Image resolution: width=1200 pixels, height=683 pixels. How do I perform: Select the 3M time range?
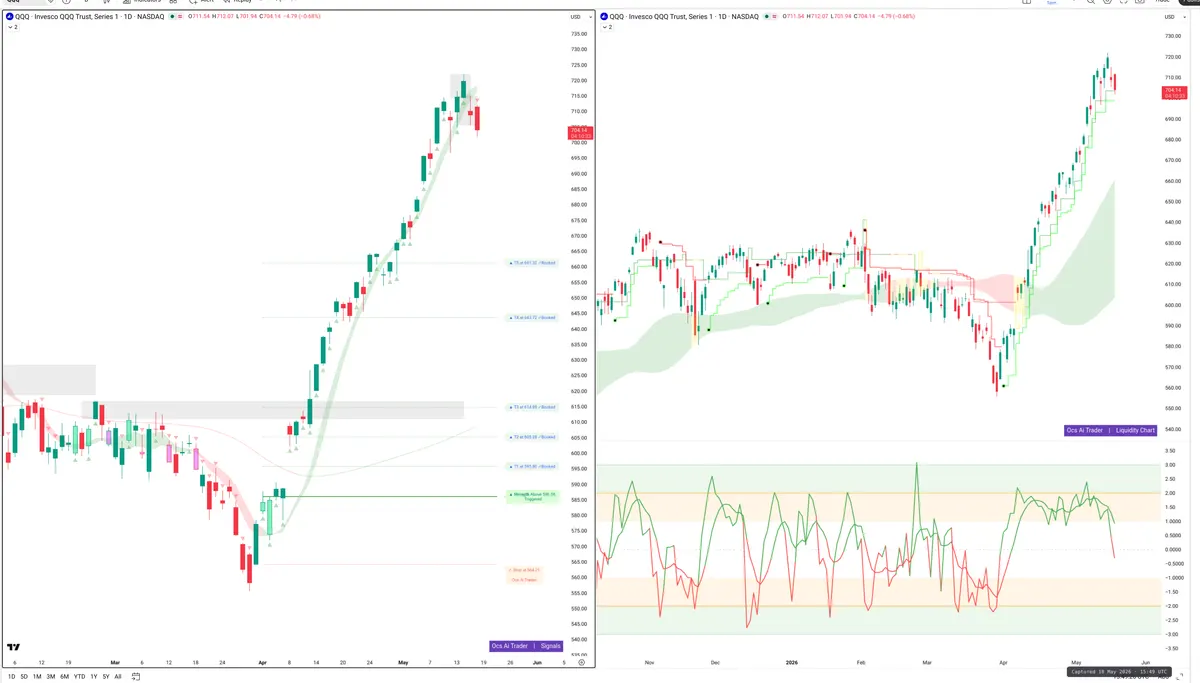[51, 677]
